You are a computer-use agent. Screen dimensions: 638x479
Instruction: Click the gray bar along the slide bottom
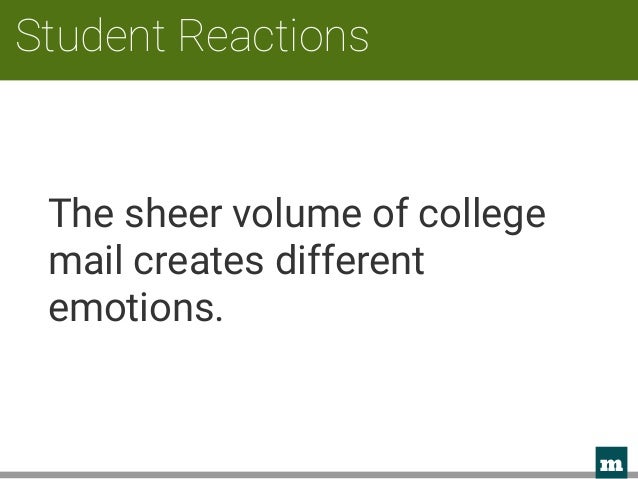coord(297,475)
